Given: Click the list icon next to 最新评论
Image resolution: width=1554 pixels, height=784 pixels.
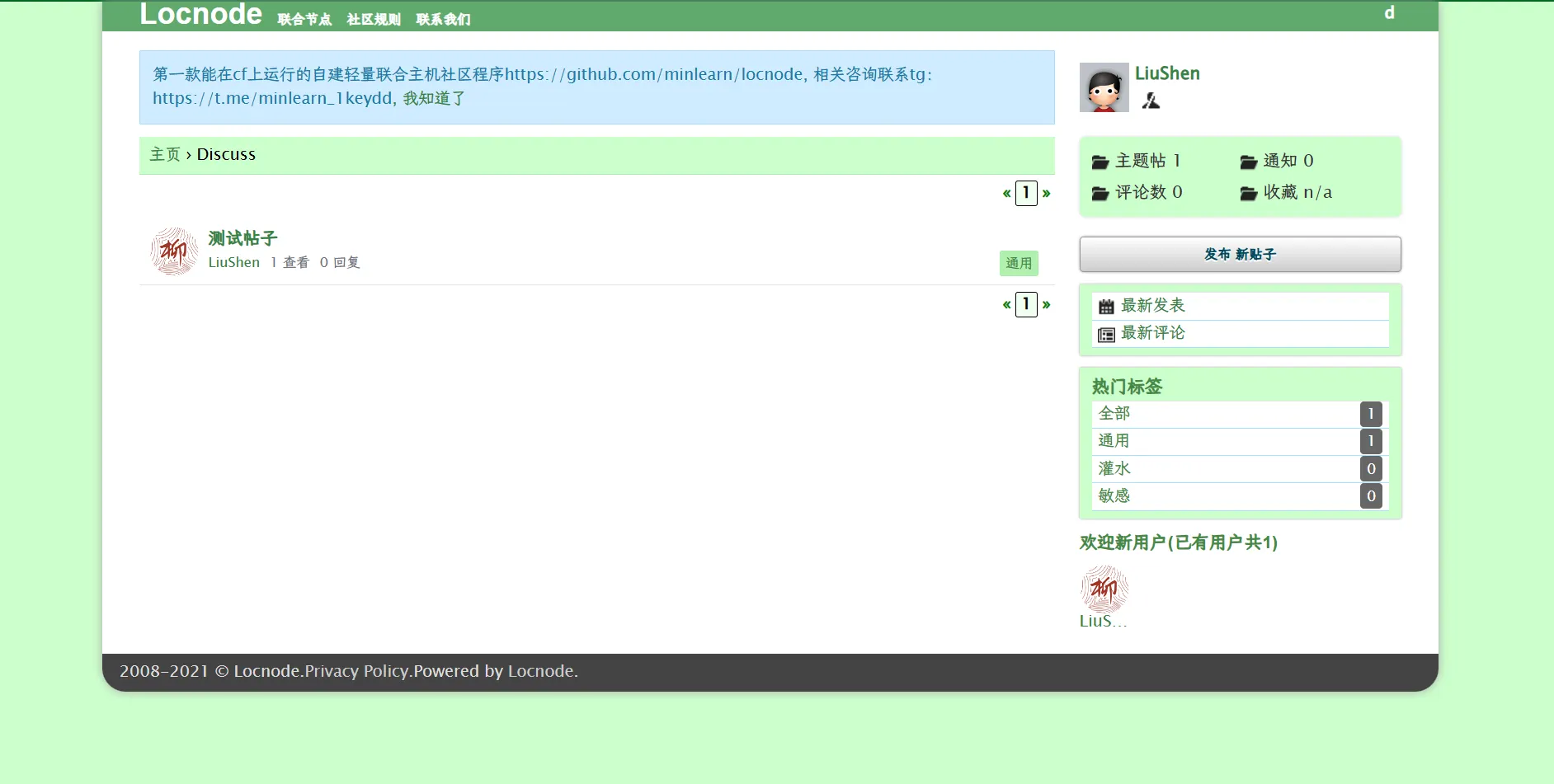Looking at the screenshot, I should coord(1106,335).
